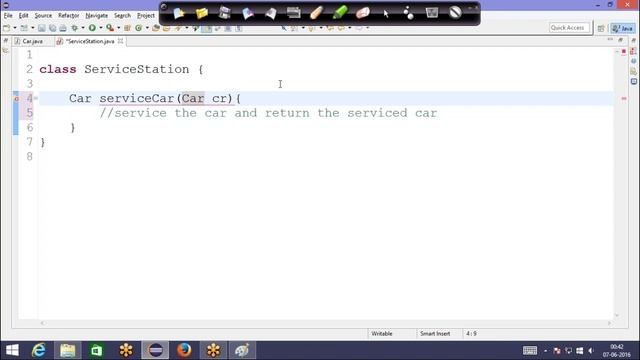This screenshot has height=360, width=640.
Task: Click the New Java package icon
Action: point(127,28)
